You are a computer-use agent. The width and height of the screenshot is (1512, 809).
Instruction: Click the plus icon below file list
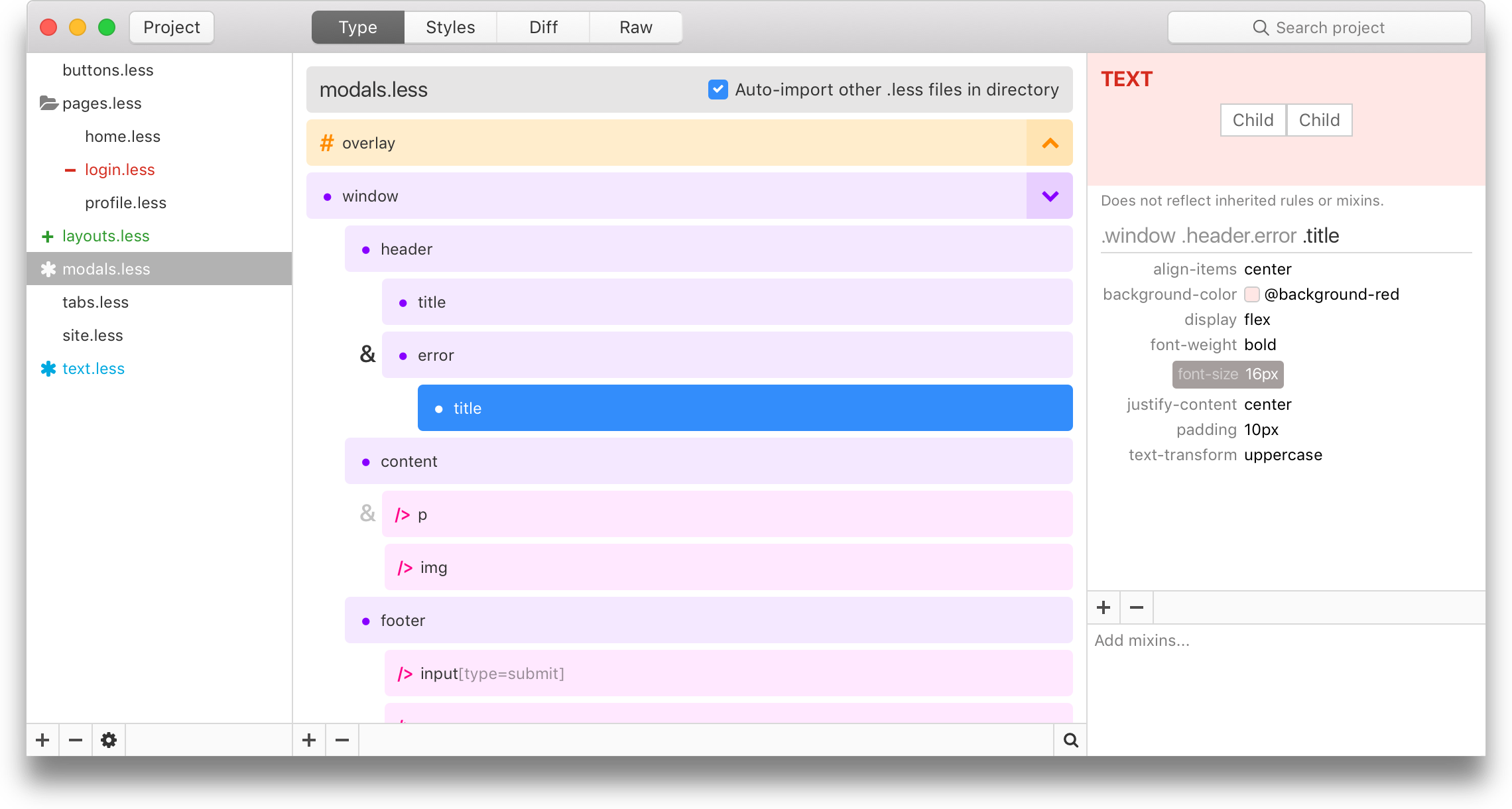(42, 740)
